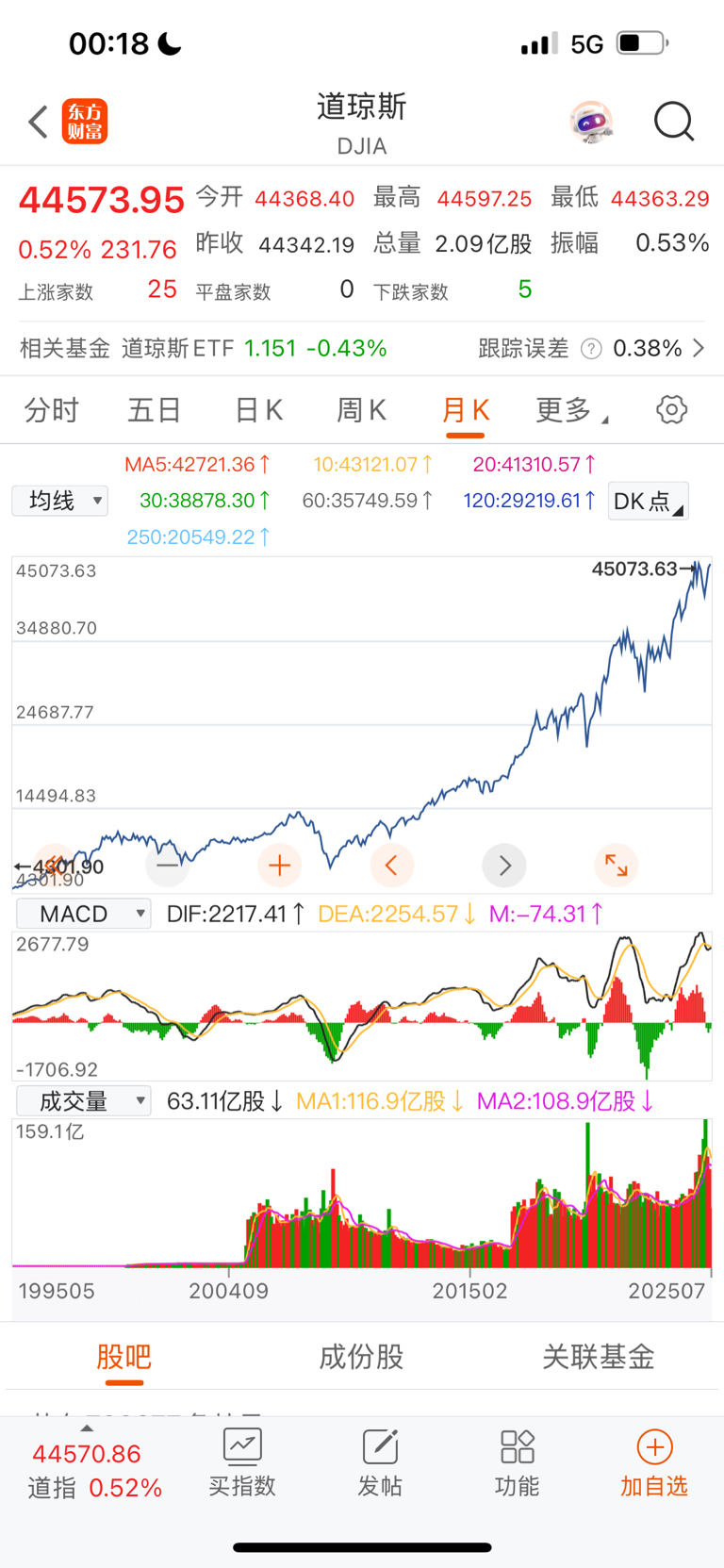
Task: Tap the 250:20549.22 average value
Action: pos(199,537)
